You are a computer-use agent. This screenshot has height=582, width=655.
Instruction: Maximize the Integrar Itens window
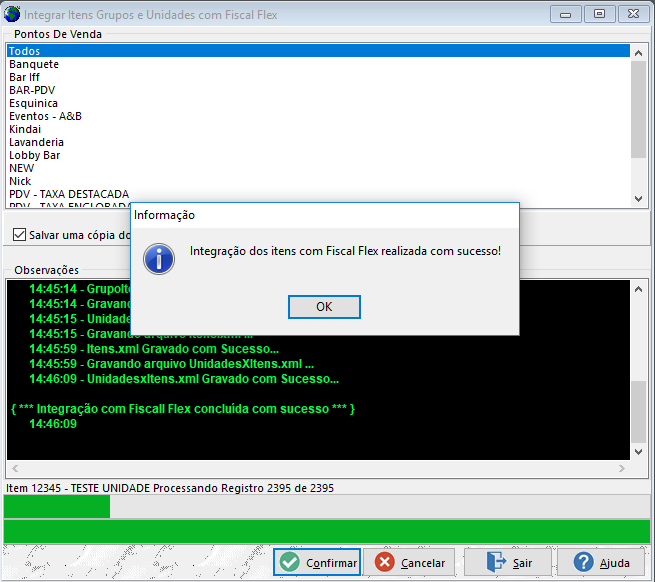[599, 15]
